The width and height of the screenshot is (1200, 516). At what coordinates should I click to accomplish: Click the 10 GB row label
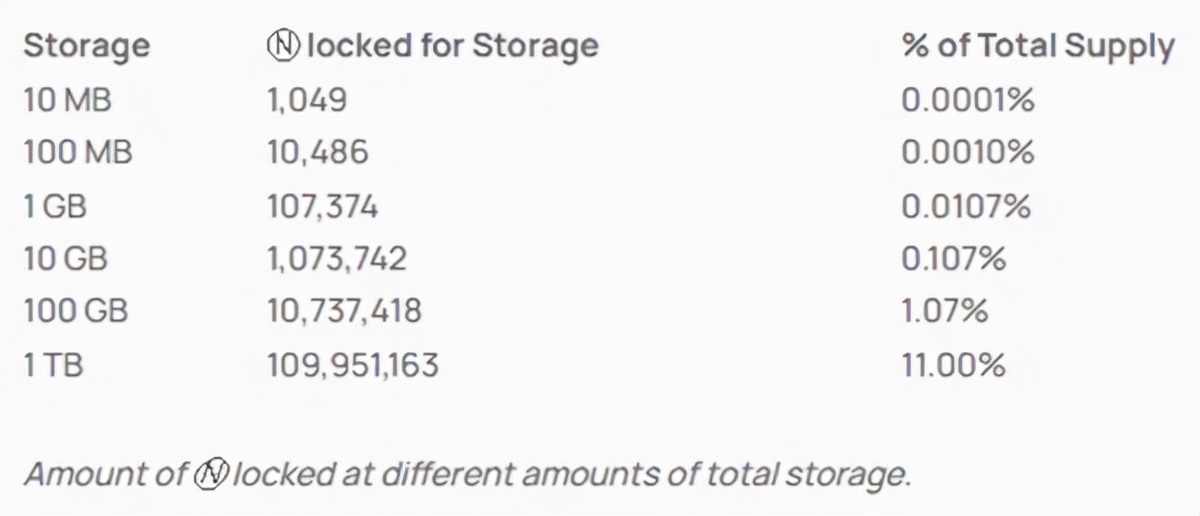coord(65,259)
